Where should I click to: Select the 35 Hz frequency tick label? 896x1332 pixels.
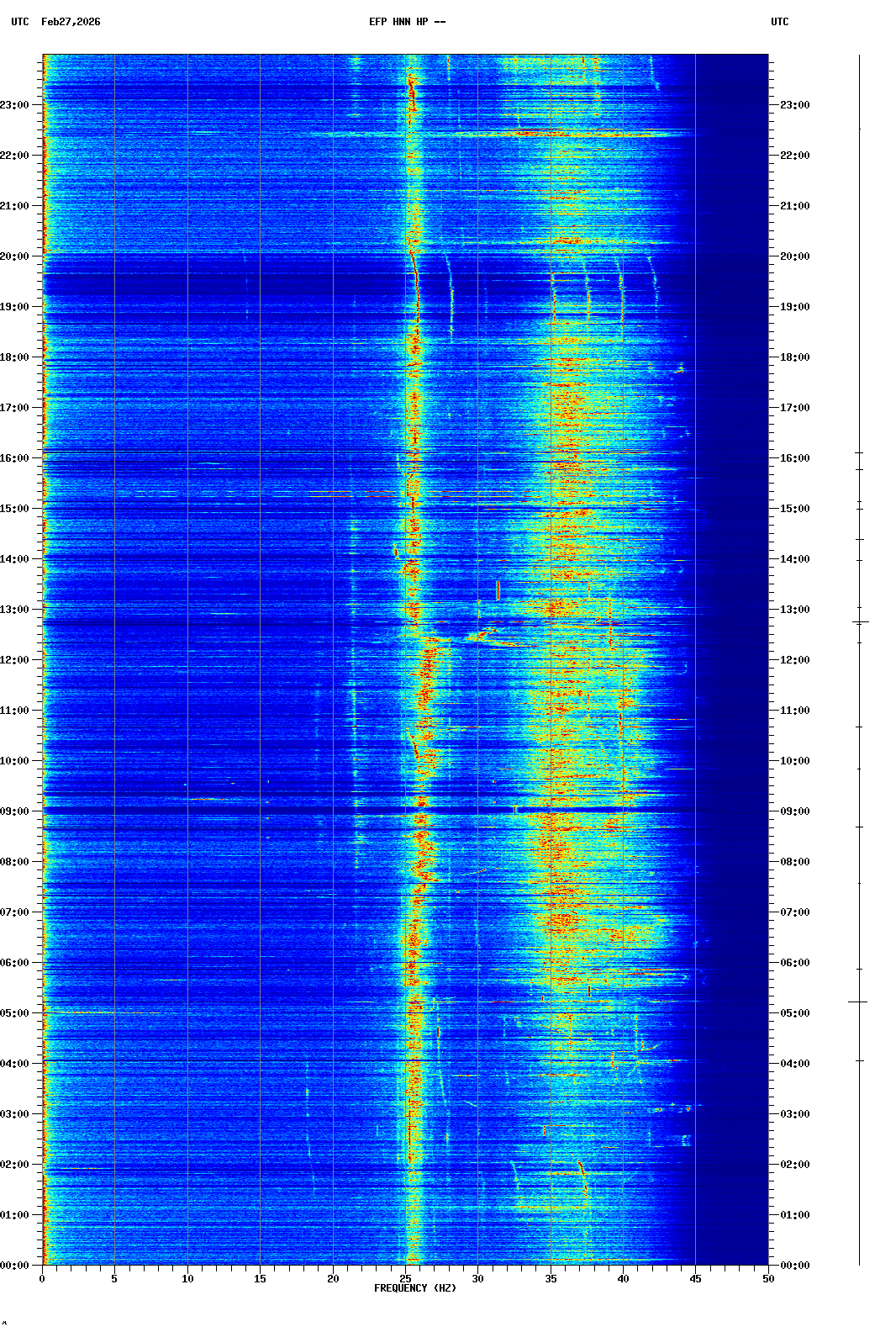coord(551,1279)
